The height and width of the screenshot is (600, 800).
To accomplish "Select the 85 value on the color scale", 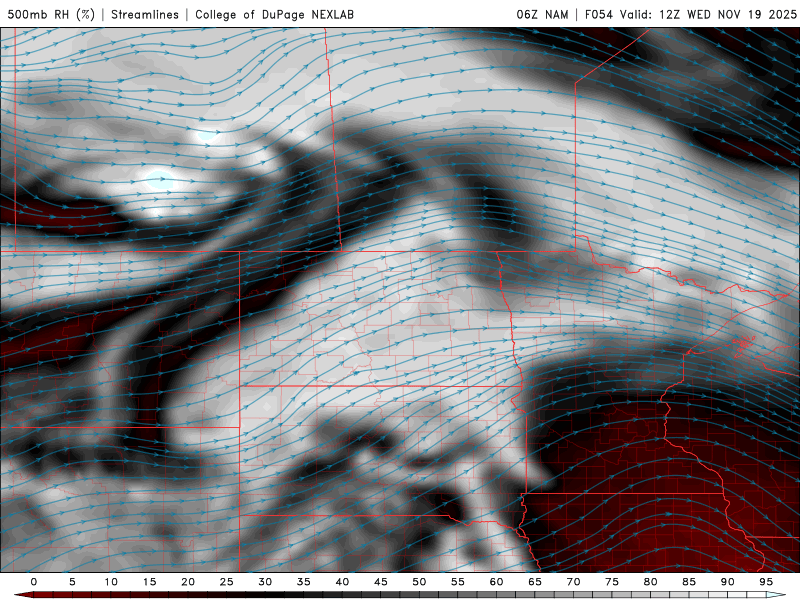I will (x=689, y=582).
